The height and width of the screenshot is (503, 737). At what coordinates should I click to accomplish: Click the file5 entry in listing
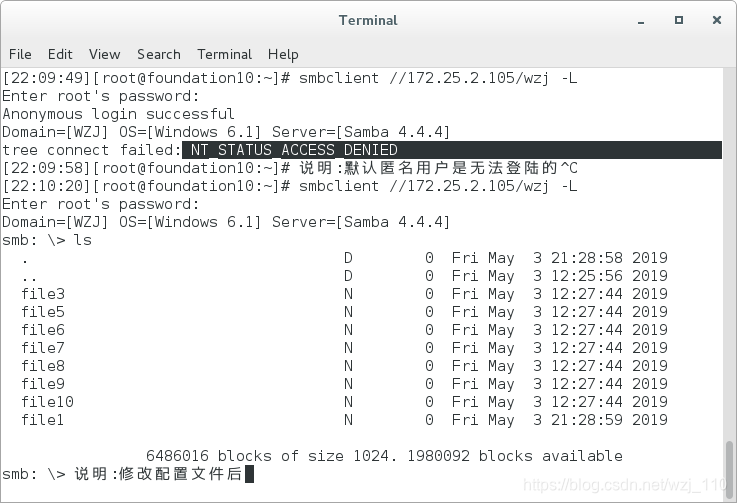point(43,312)
